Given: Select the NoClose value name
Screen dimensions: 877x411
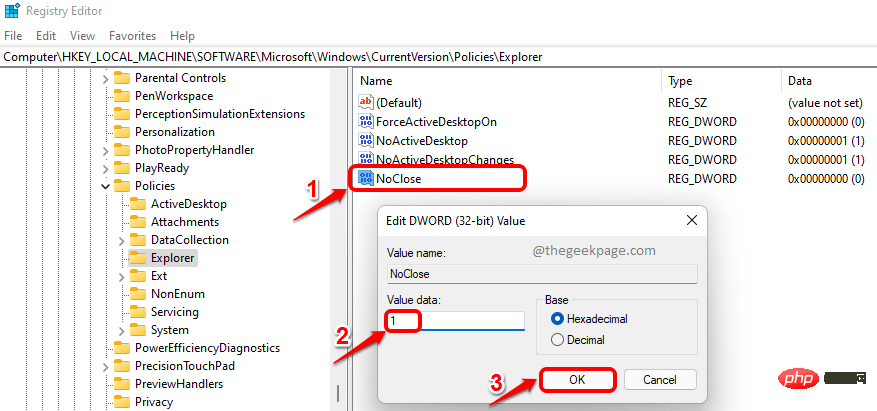Looking at the screenshot, I should (399, 179).
